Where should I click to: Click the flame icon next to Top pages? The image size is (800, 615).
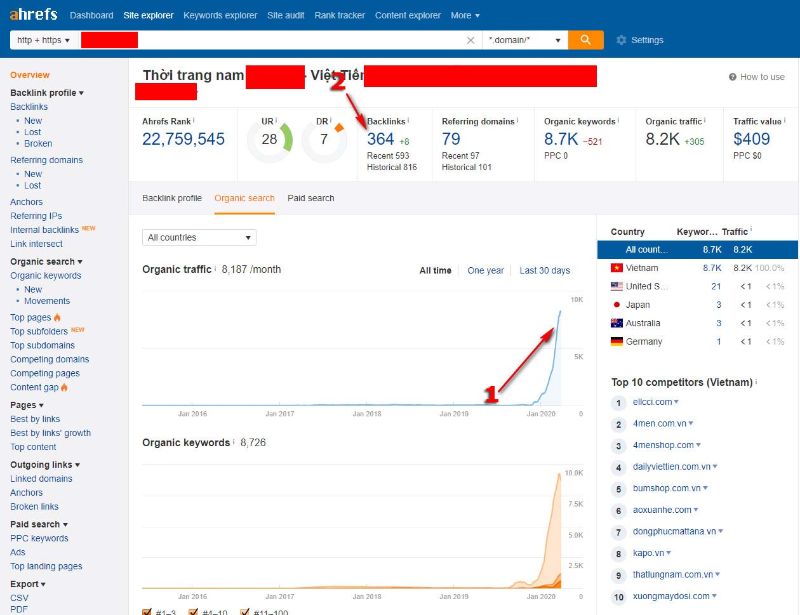[57, 317]
